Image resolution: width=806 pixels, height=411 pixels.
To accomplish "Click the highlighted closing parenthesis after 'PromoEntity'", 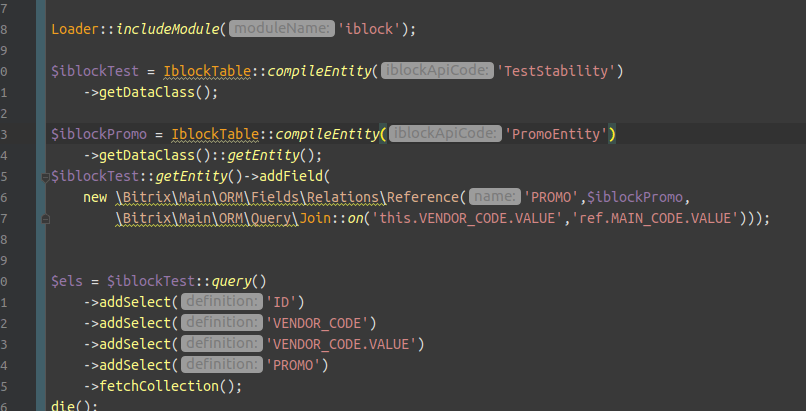I will coord(612,135).
